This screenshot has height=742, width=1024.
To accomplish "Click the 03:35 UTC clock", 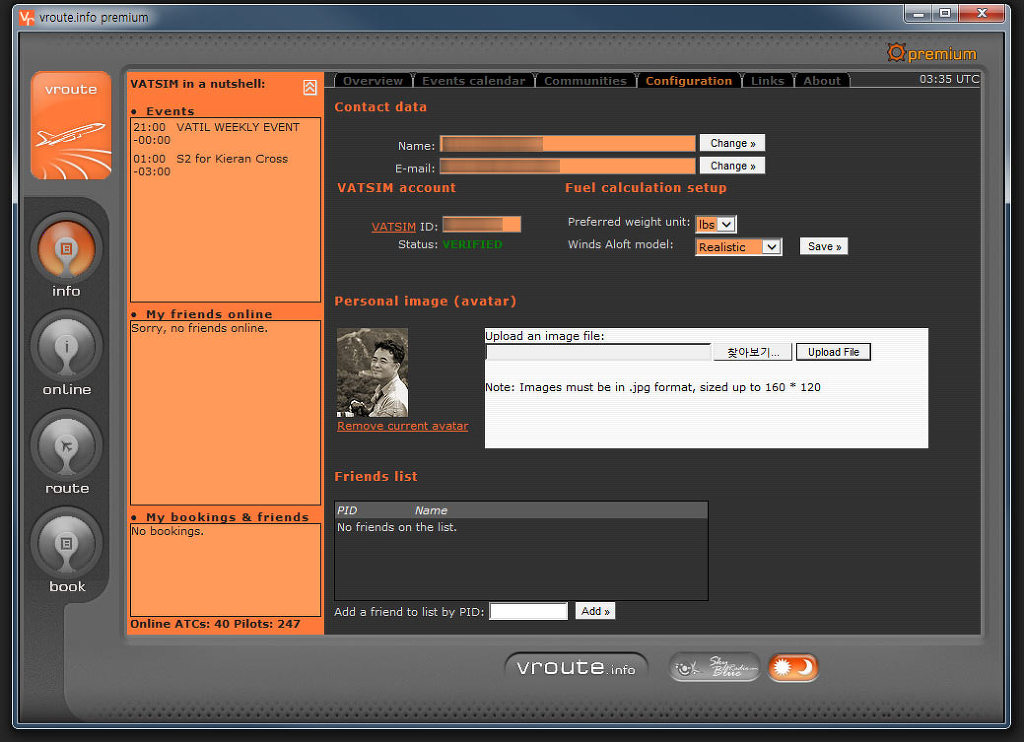I will pos(949,79).
